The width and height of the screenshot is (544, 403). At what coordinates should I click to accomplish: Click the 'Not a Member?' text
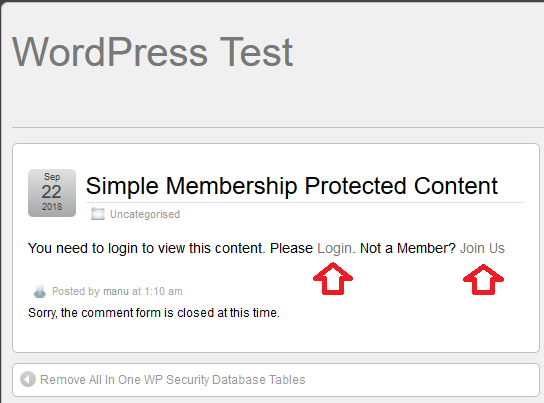[x=408, y=248]
